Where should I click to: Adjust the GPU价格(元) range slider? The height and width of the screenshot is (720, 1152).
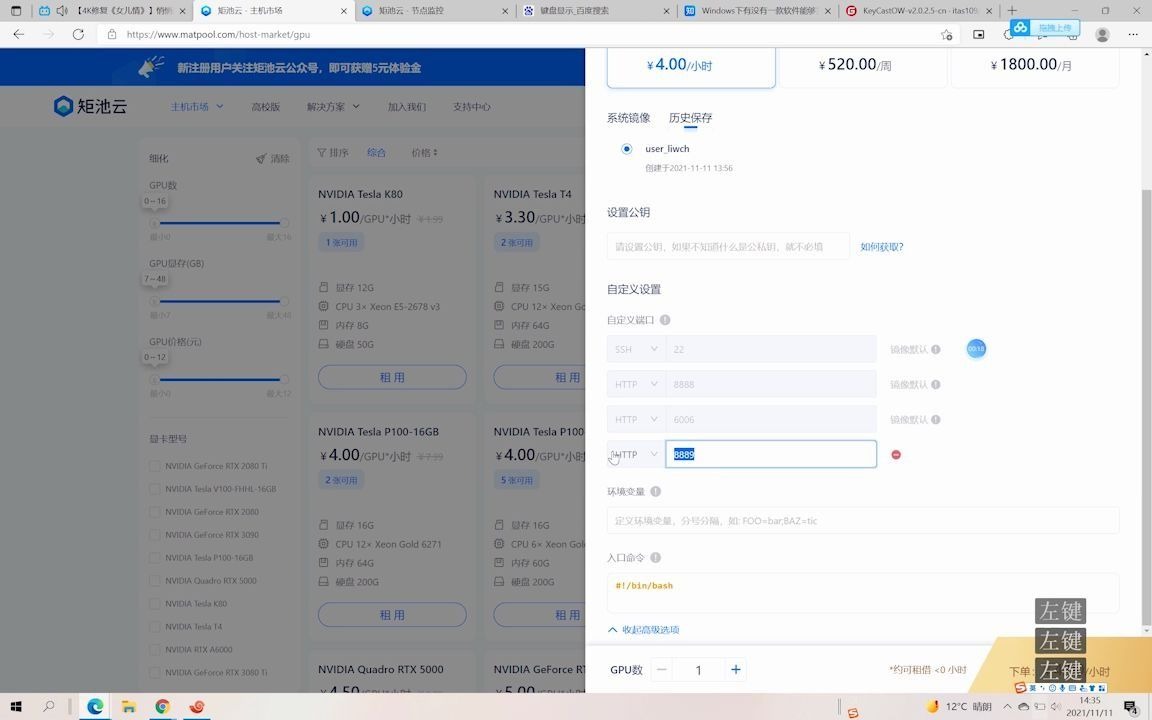coord(219,379)
